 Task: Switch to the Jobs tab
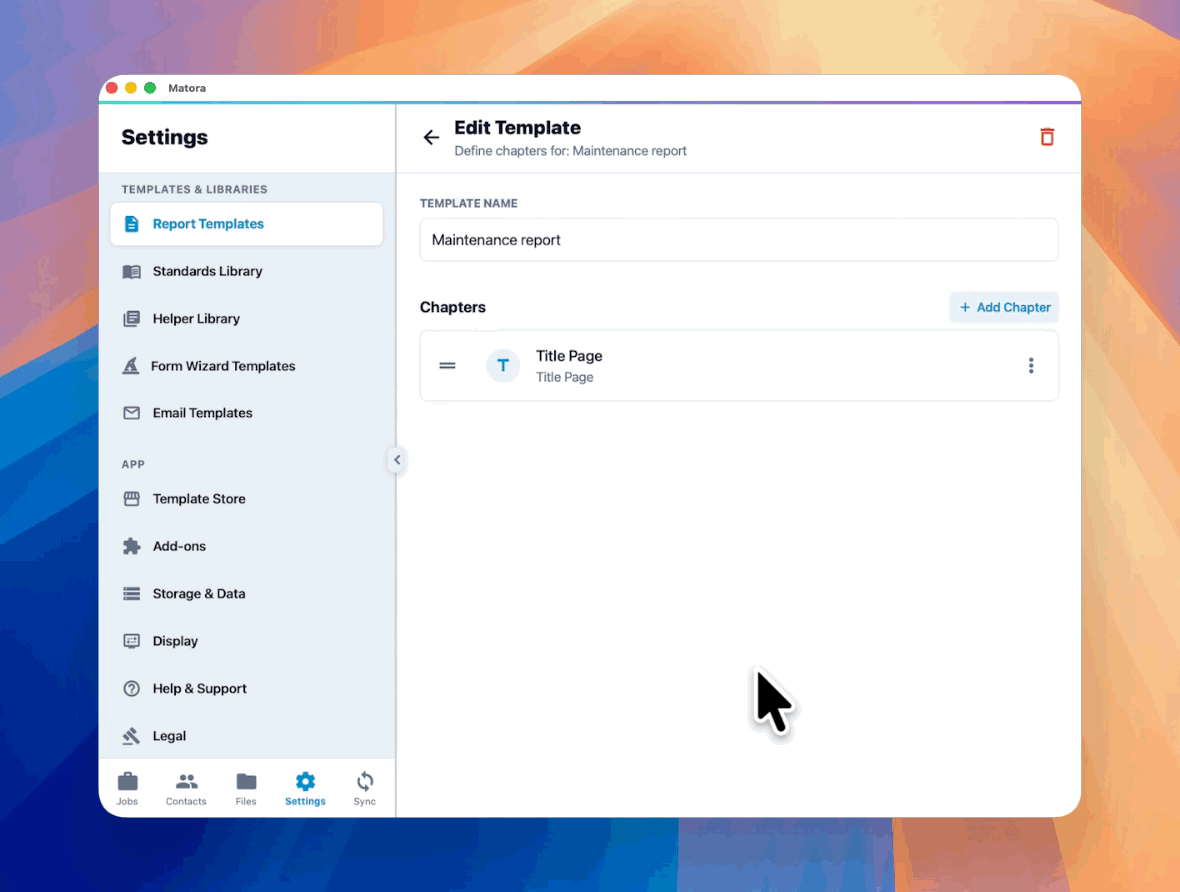(x=127, y=788)
